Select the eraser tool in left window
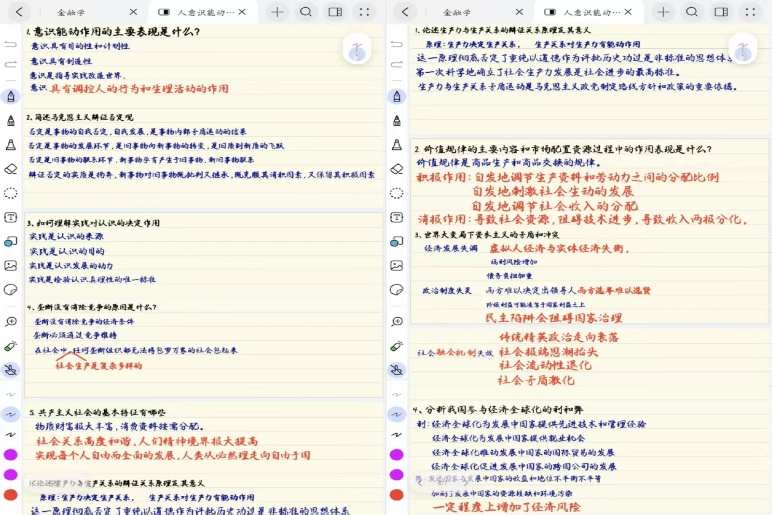772x515 pixels. (11, 169)
